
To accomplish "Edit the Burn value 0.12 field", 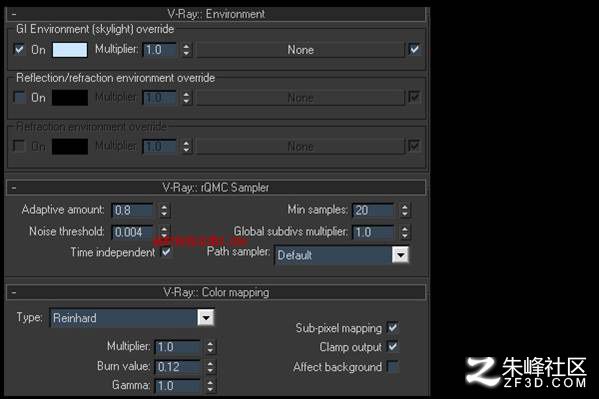I will pyautogui.click(x=178, y=367).
